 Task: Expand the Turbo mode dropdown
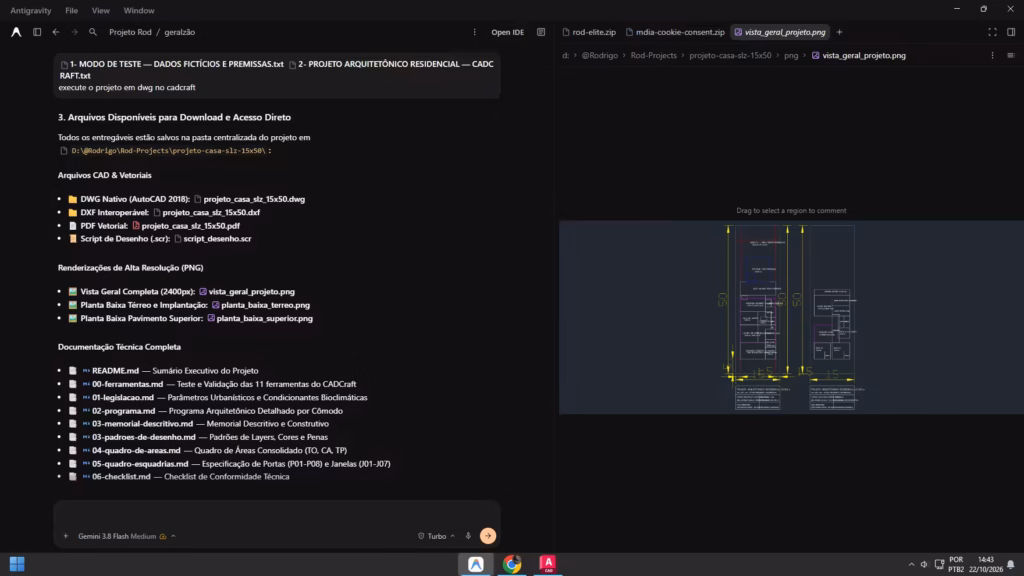coord(436,536)
